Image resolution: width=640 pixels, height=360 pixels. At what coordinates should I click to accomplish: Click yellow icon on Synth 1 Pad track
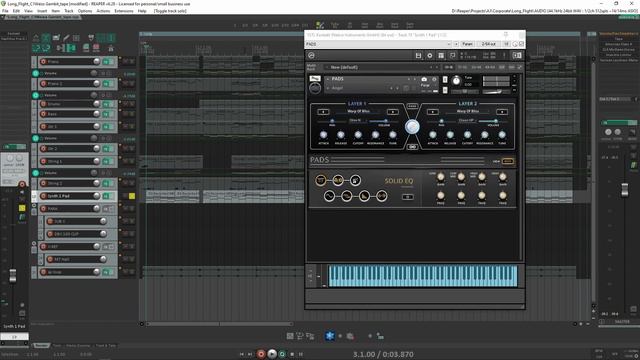coord(132,196)
